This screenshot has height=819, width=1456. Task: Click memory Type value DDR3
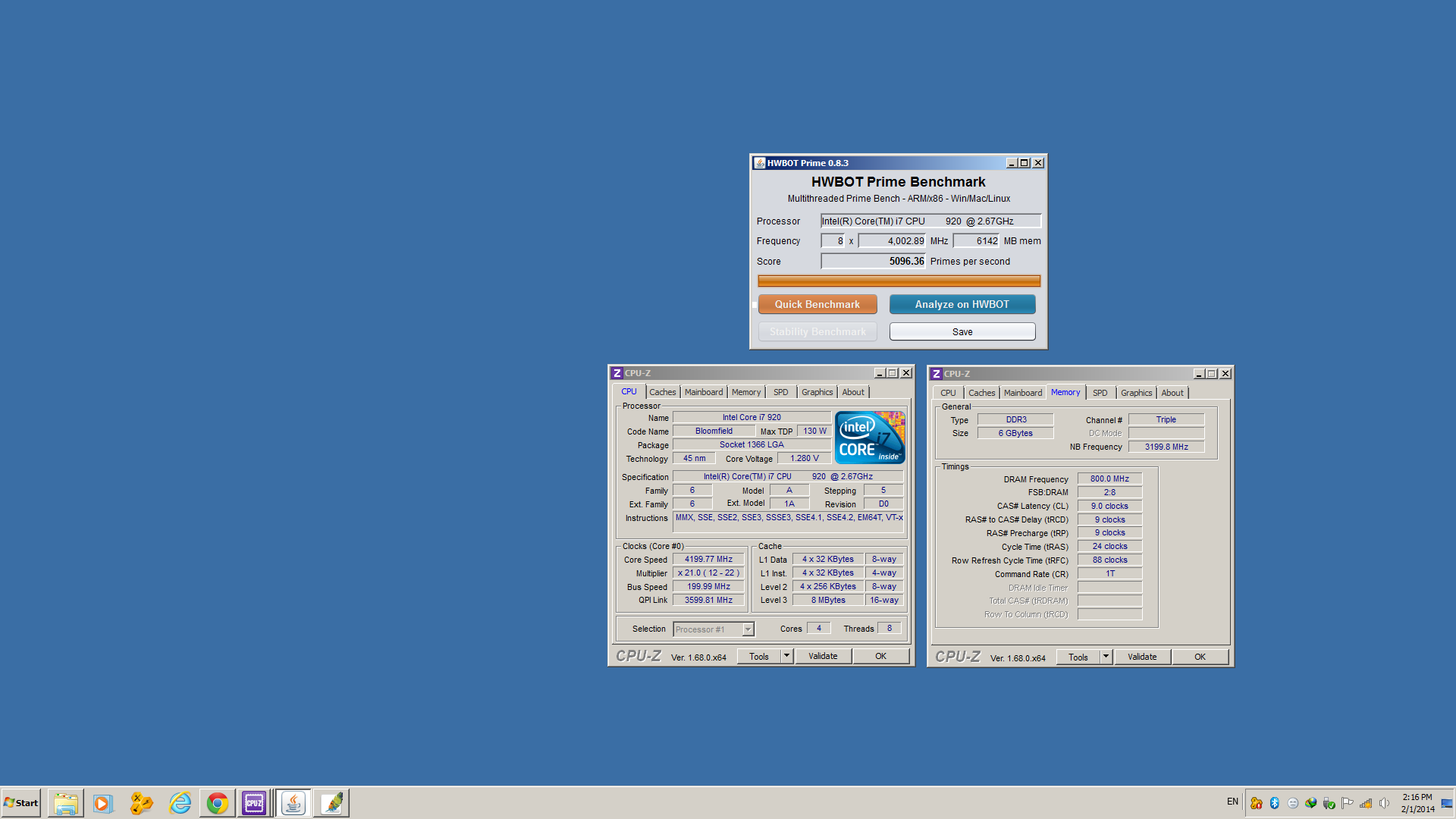point(1015,419)
